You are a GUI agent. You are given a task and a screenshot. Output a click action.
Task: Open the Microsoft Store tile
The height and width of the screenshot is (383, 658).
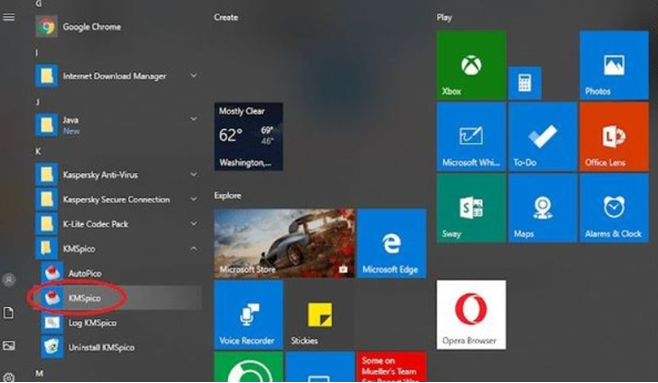tap(284, 243)
